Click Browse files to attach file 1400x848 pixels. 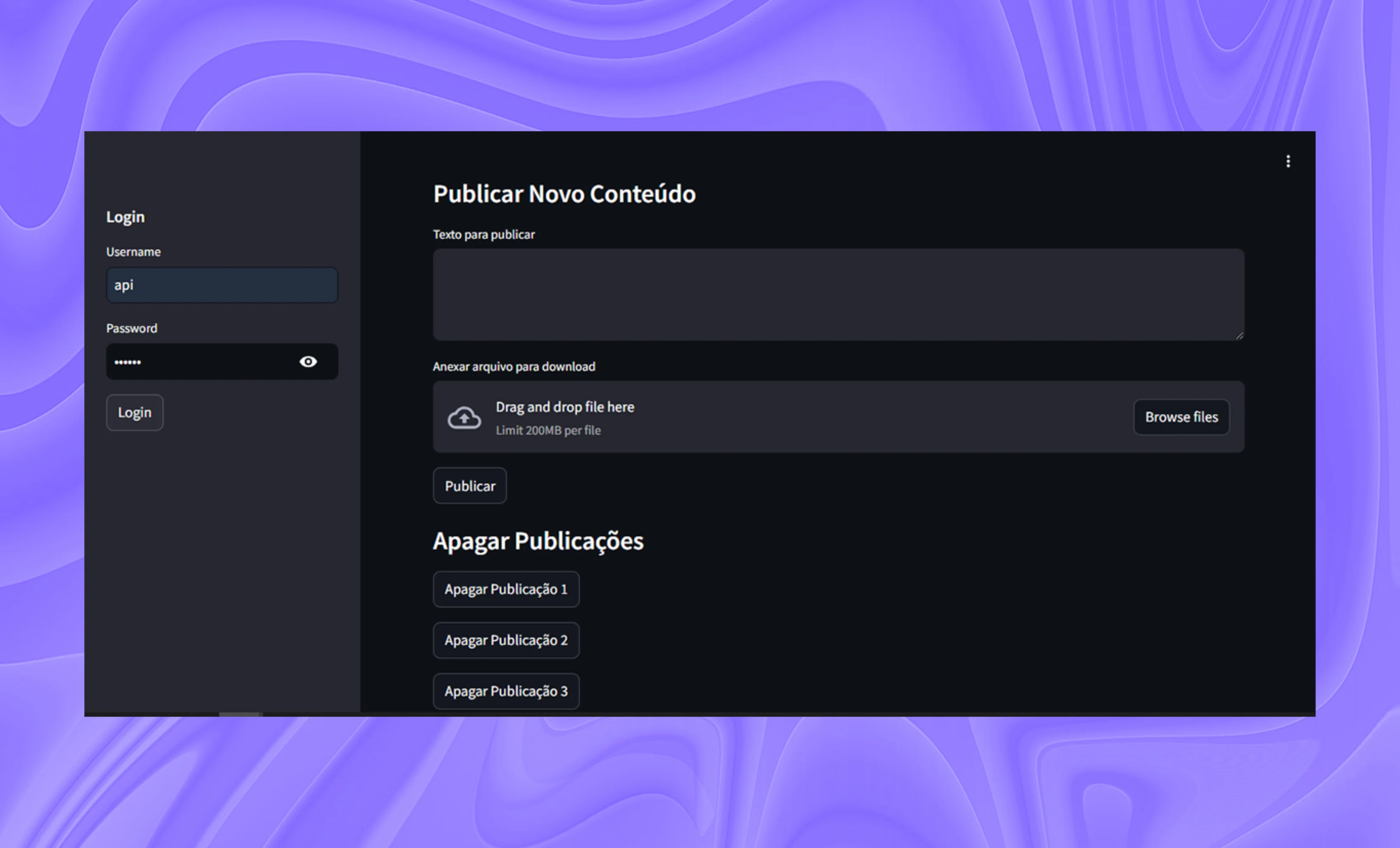(x=1181, y=417)
